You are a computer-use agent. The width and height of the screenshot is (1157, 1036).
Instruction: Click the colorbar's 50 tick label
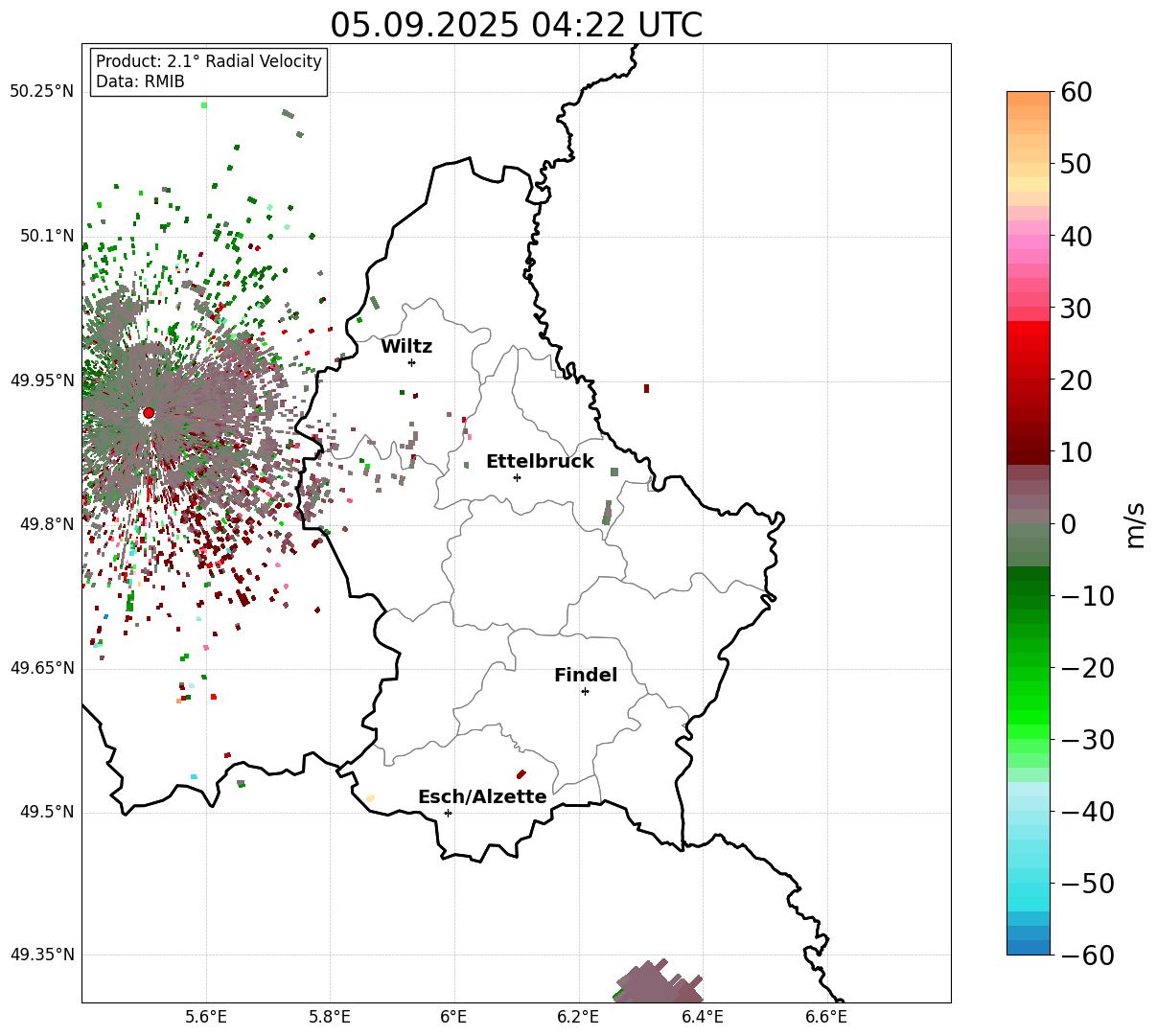click(x=1075, y=164)
